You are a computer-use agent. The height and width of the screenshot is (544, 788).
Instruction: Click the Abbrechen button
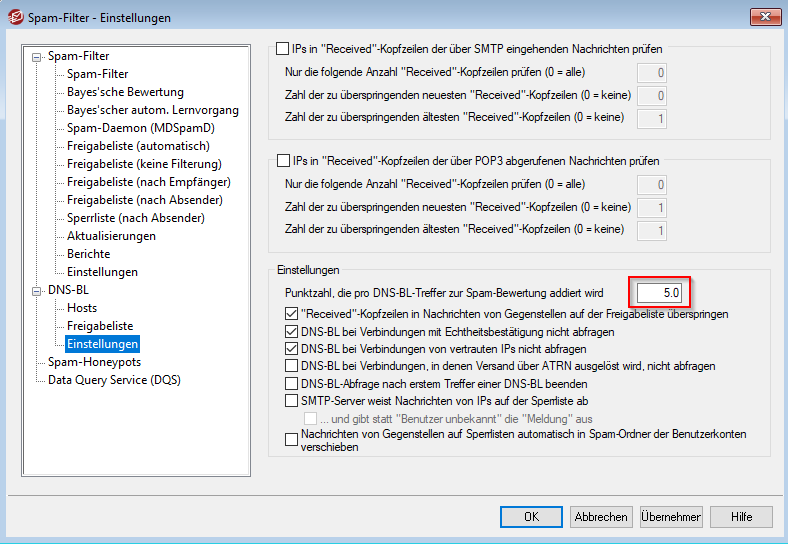[601, 517]
